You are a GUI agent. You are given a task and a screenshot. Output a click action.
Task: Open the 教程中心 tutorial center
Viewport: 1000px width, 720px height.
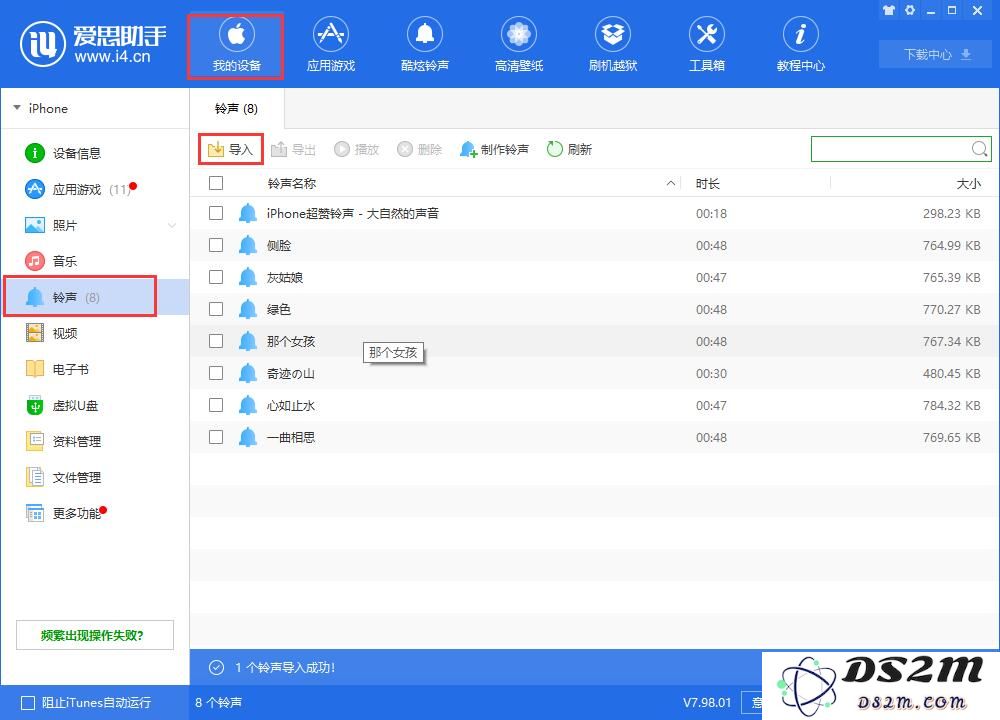tap(800, 46)
